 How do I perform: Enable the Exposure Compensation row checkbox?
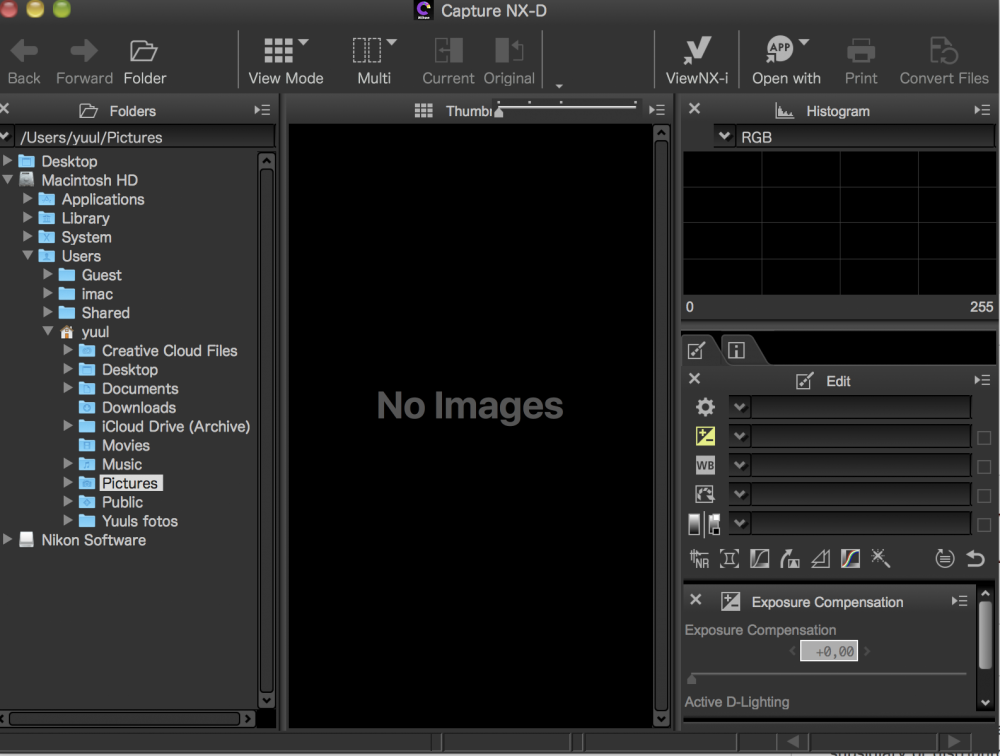pos(983,438)
